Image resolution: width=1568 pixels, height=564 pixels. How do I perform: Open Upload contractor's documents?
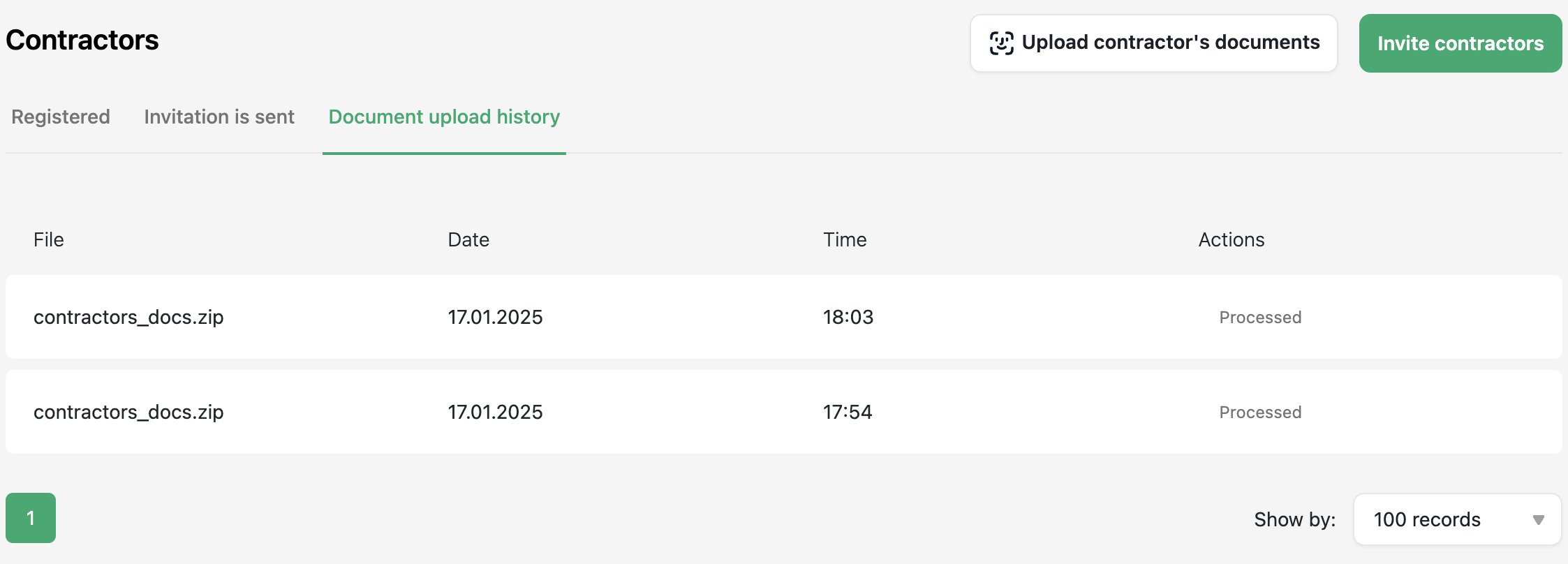click(x=1154, y=43)
